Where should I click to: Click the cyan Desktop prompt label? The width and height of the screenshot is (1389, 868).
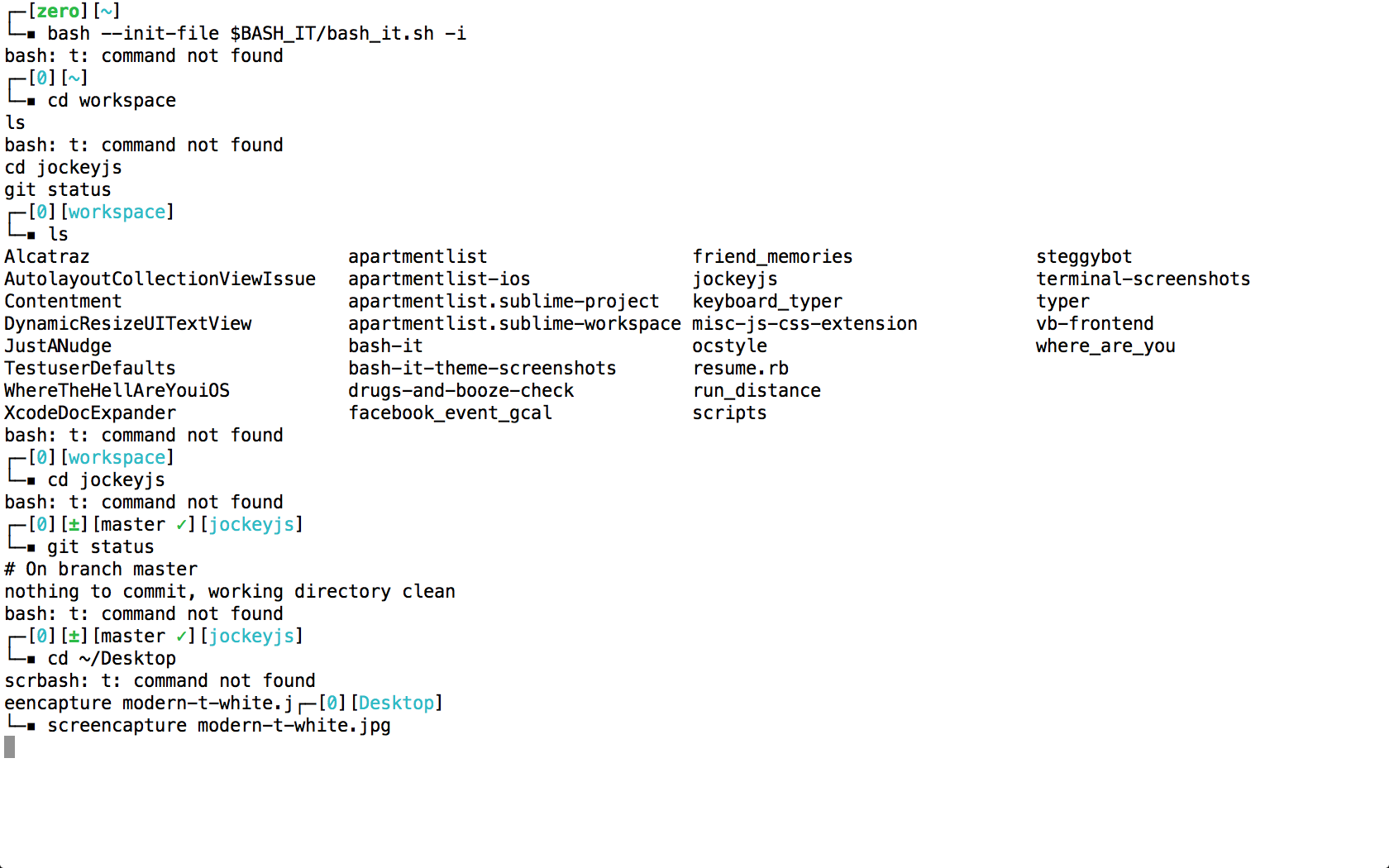pyautogui.click(x=396, y=703)
